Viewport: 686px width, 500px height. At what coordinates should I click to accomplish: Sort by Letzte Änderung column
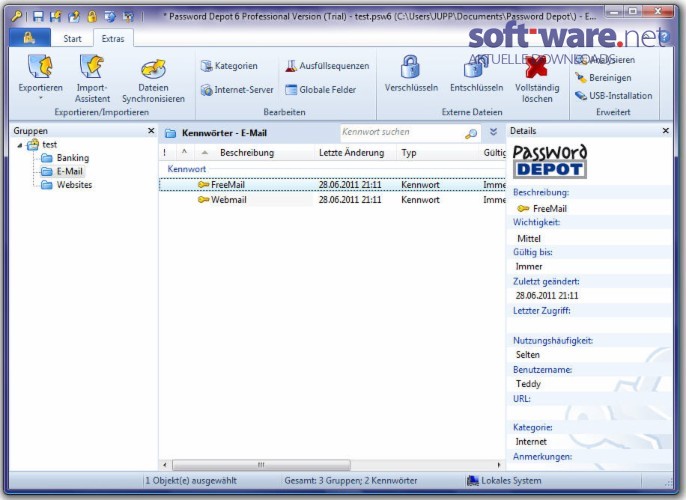(x=351, y=153)
